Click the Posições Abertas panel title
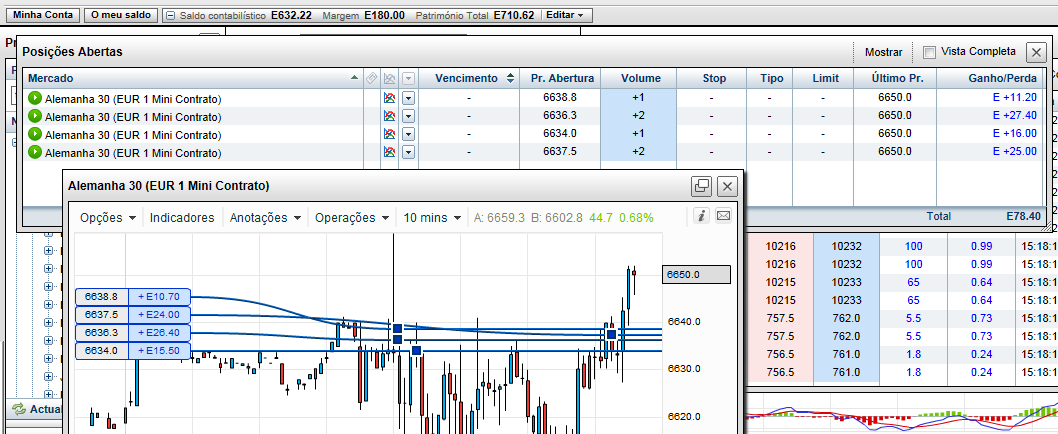Viewport: 1058px width, 434px height. coord(72,52)
